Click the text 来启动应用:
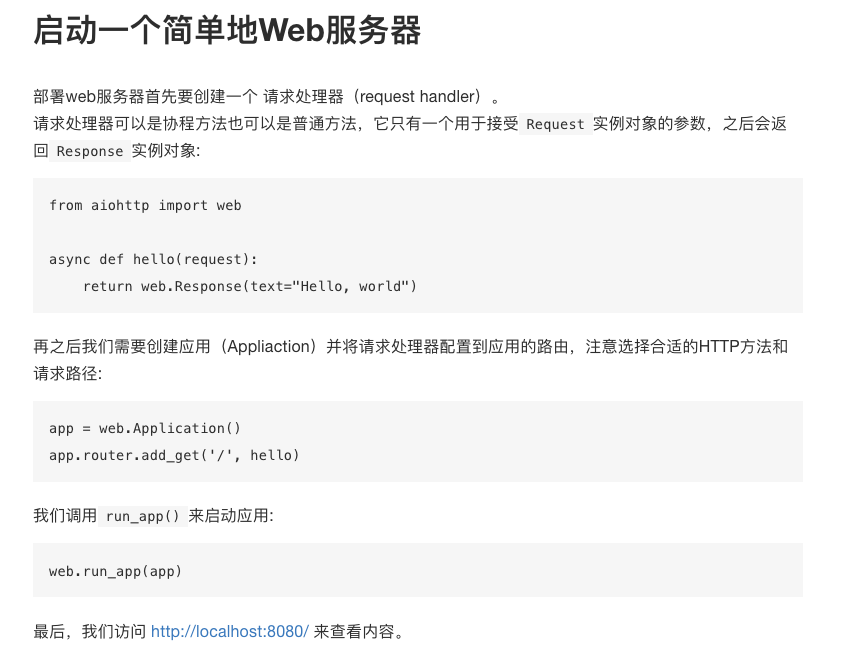The image size is (847, 659). (231, 516)
